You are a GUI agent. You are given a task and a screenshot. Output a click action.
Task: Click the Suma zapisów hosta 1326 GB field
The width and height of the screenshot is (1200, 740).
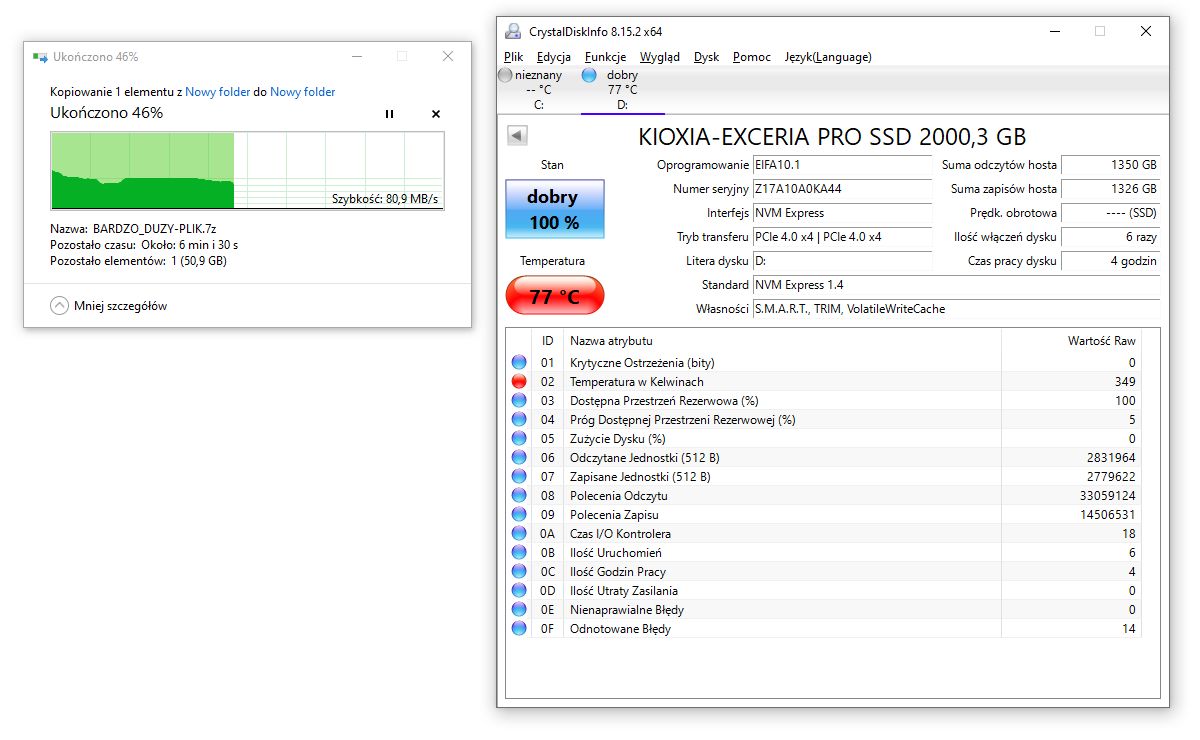[x=1110, y=189]
